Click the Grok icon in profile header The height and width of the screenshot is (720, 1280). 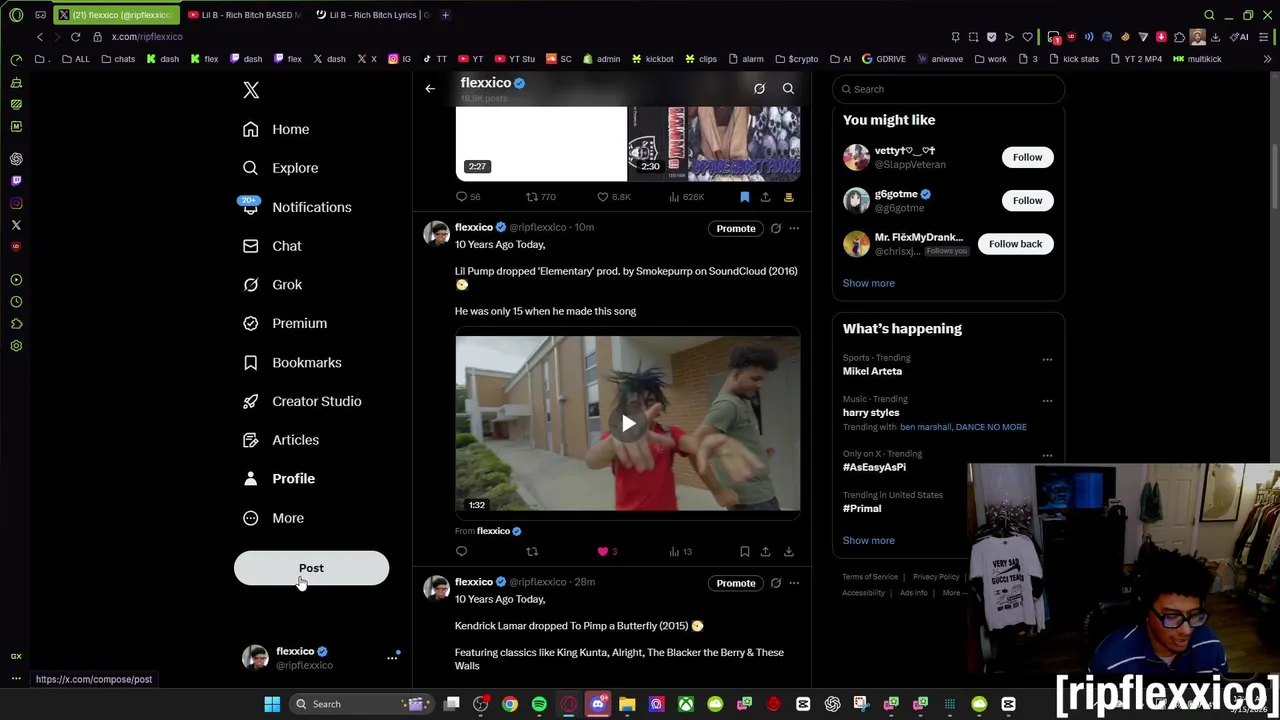(x=759, y=89)
